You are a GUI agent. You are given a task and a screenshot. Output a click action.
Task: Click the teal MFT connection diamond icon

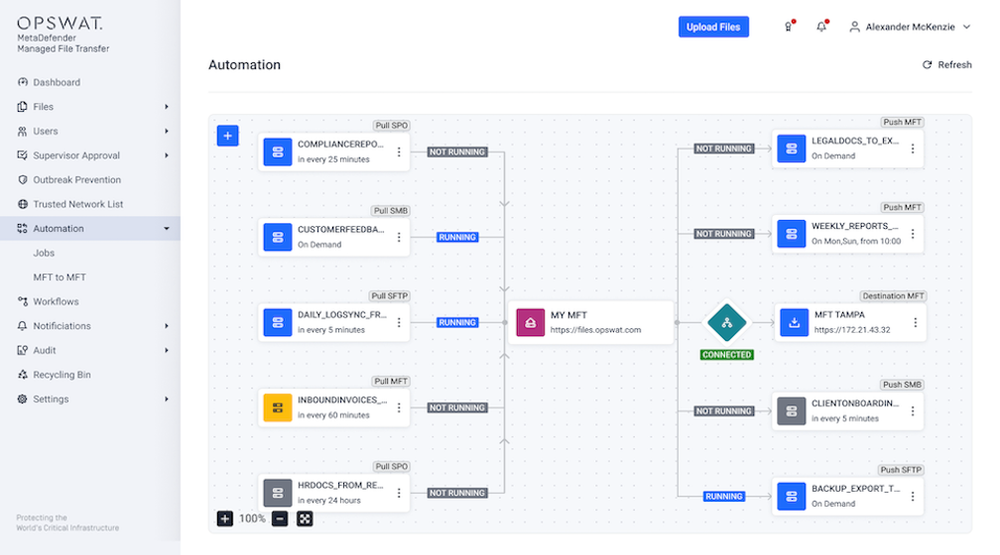coord(727,323)
